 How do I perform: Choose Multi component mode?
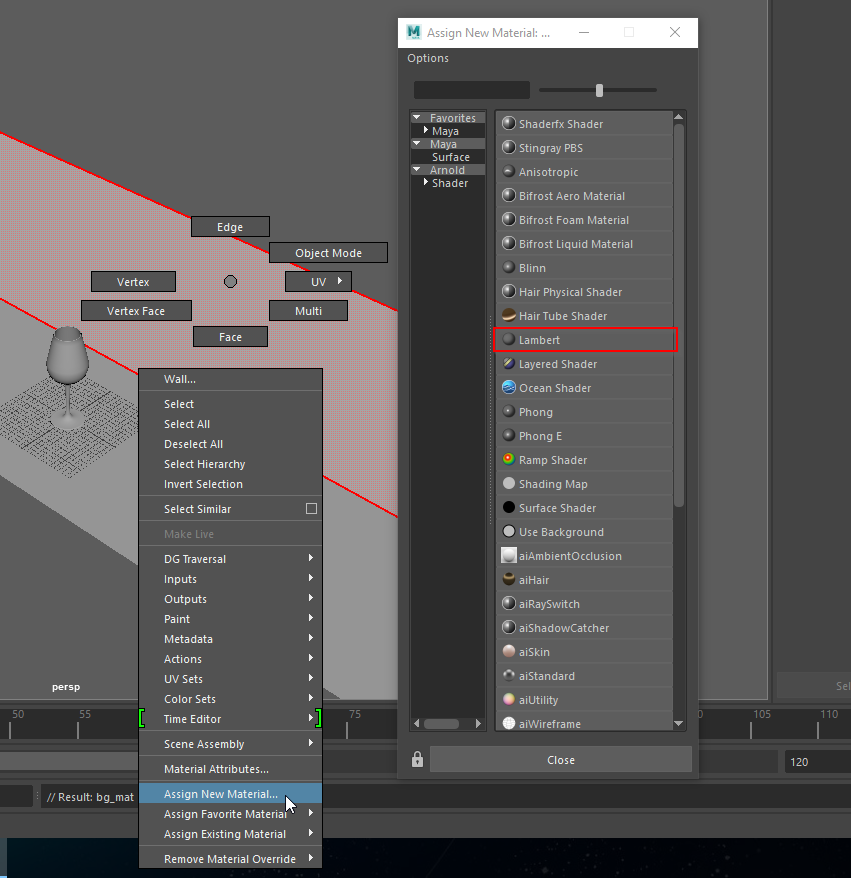point(308,311)
